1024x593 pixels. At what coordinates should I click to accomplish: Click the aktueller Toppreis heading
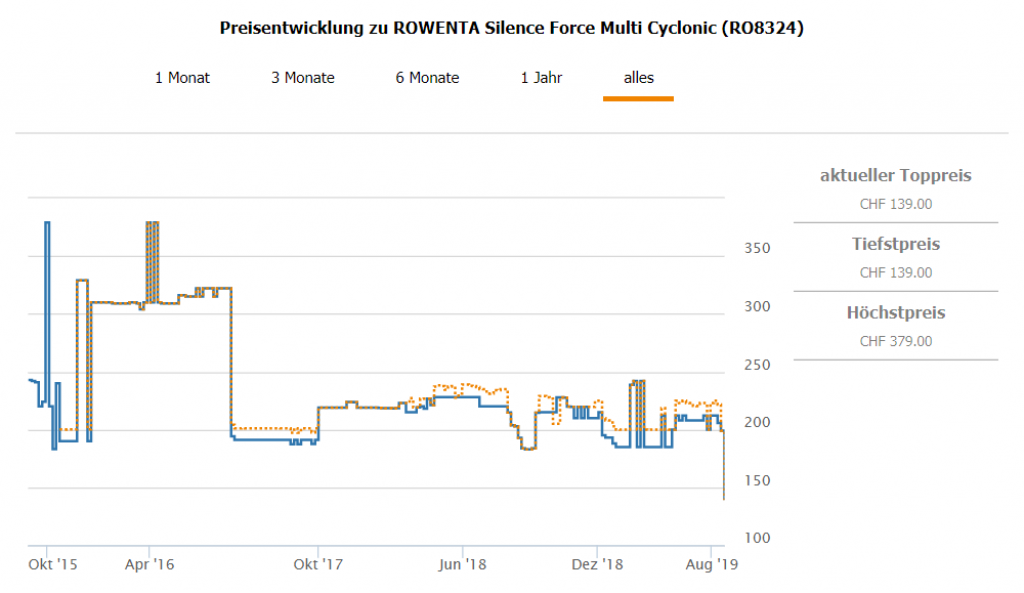tap(895, 176)
